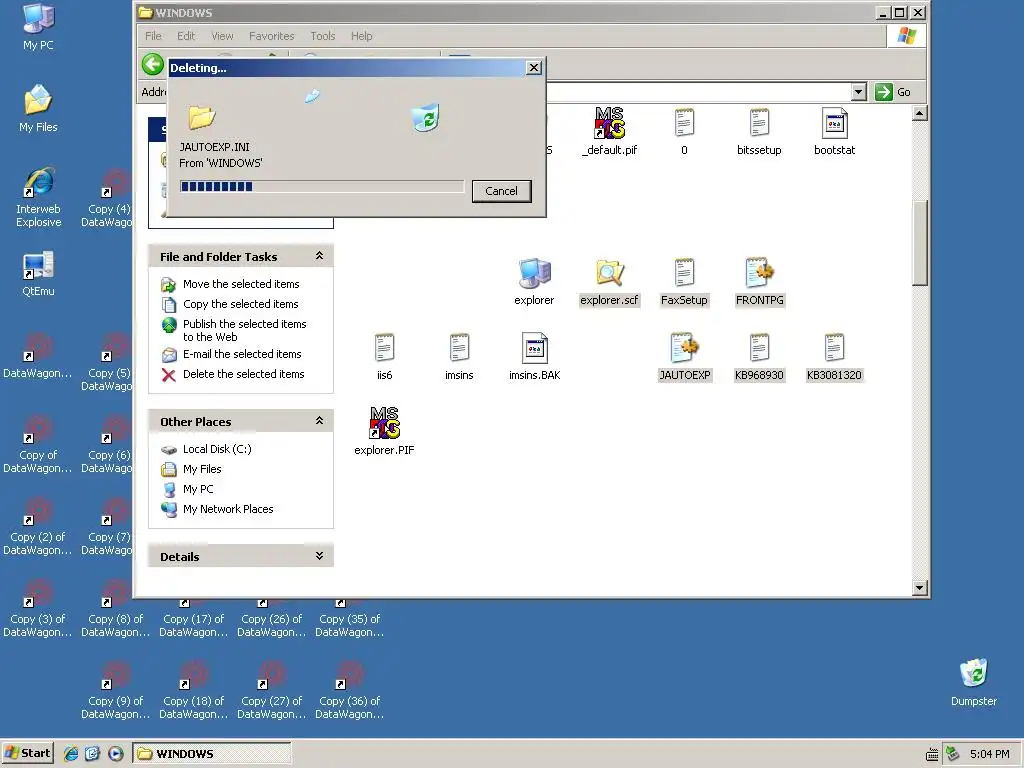Select the FRONTPG settings file

pyautogui.click(x=759, y=282)
